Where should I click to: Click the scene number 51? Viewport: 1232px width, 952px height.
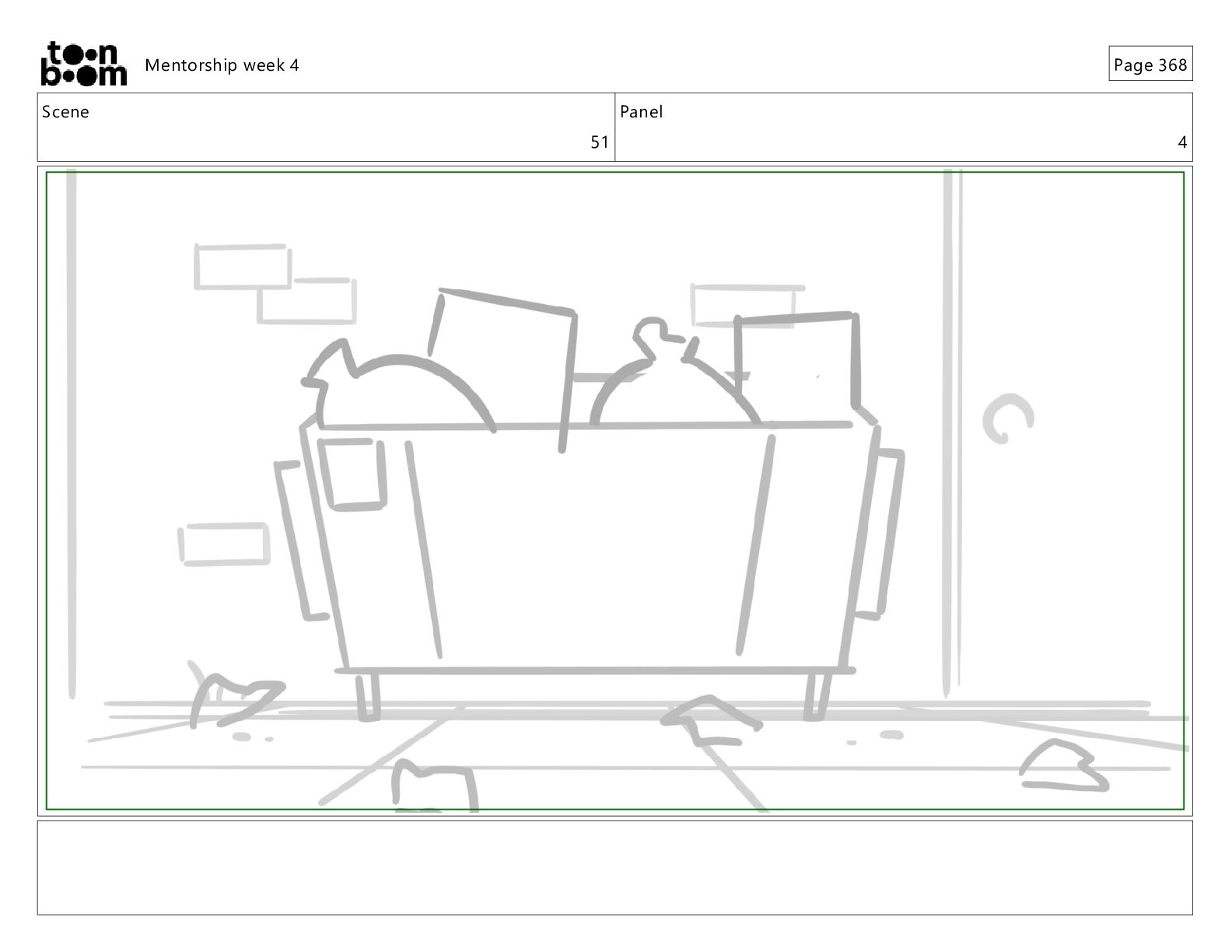click(x=600, y=142)
